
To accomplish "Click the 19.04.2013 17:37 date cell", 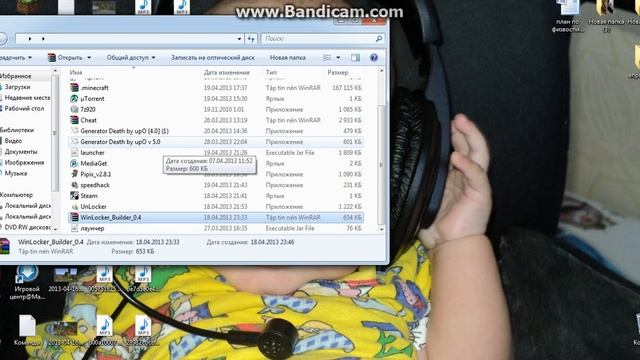I will (x=226, y=88).
